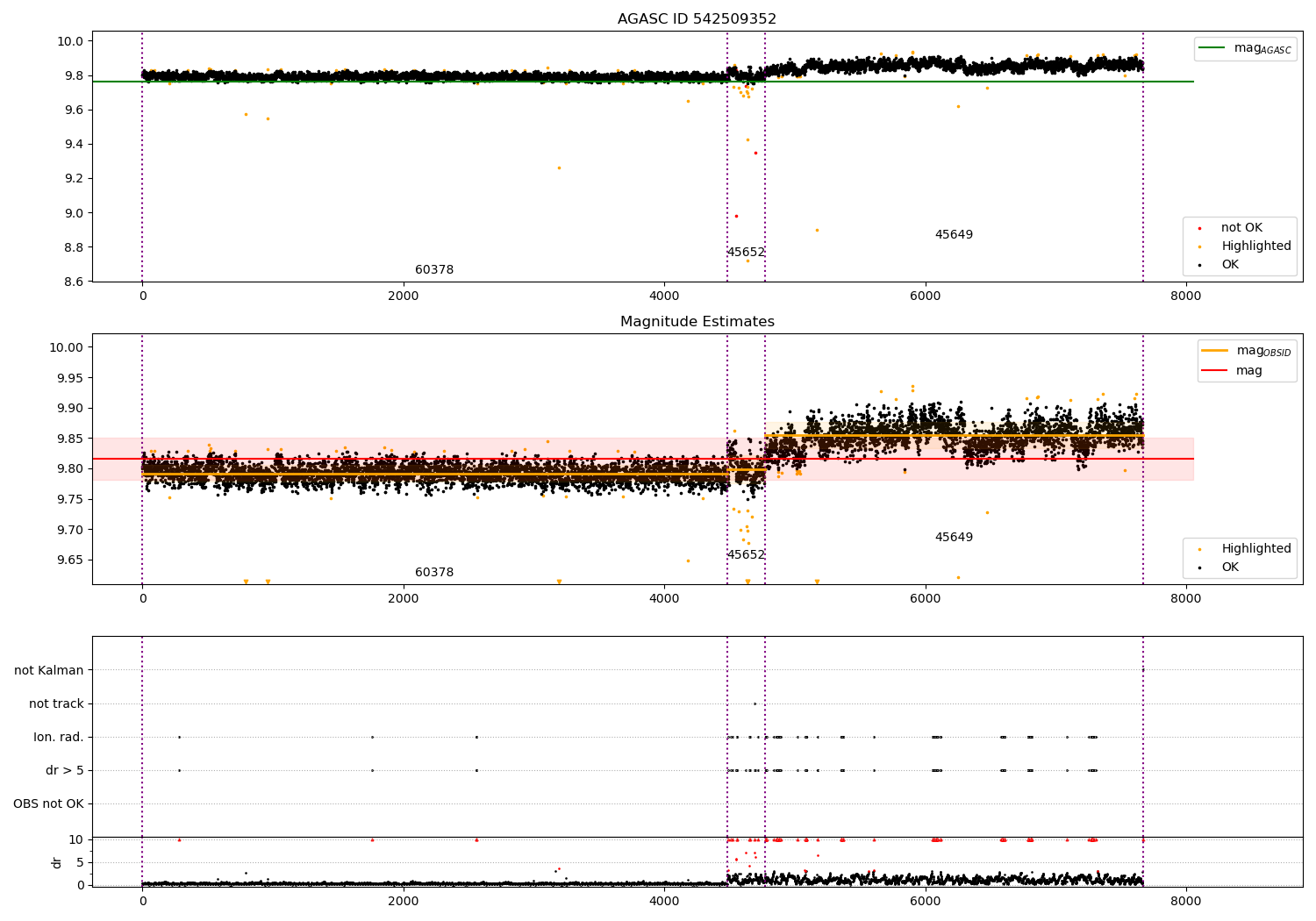This screenshot has width=1316, height=921.
Task: Click x-tick '2000' under the top plot
Action: [404, 296]
